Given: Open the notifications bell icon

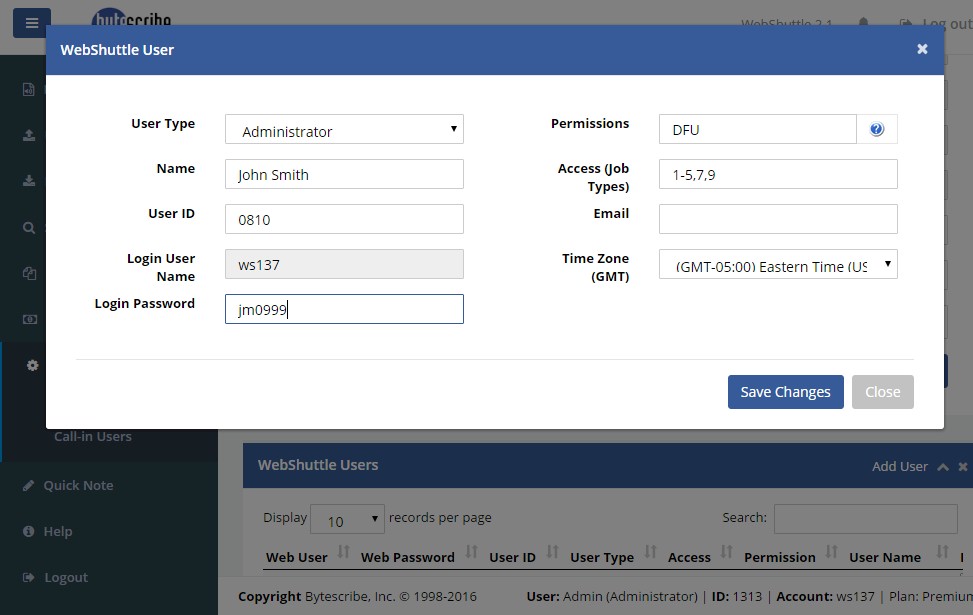Looking at the screenshot, I should [x=863, y=23].
